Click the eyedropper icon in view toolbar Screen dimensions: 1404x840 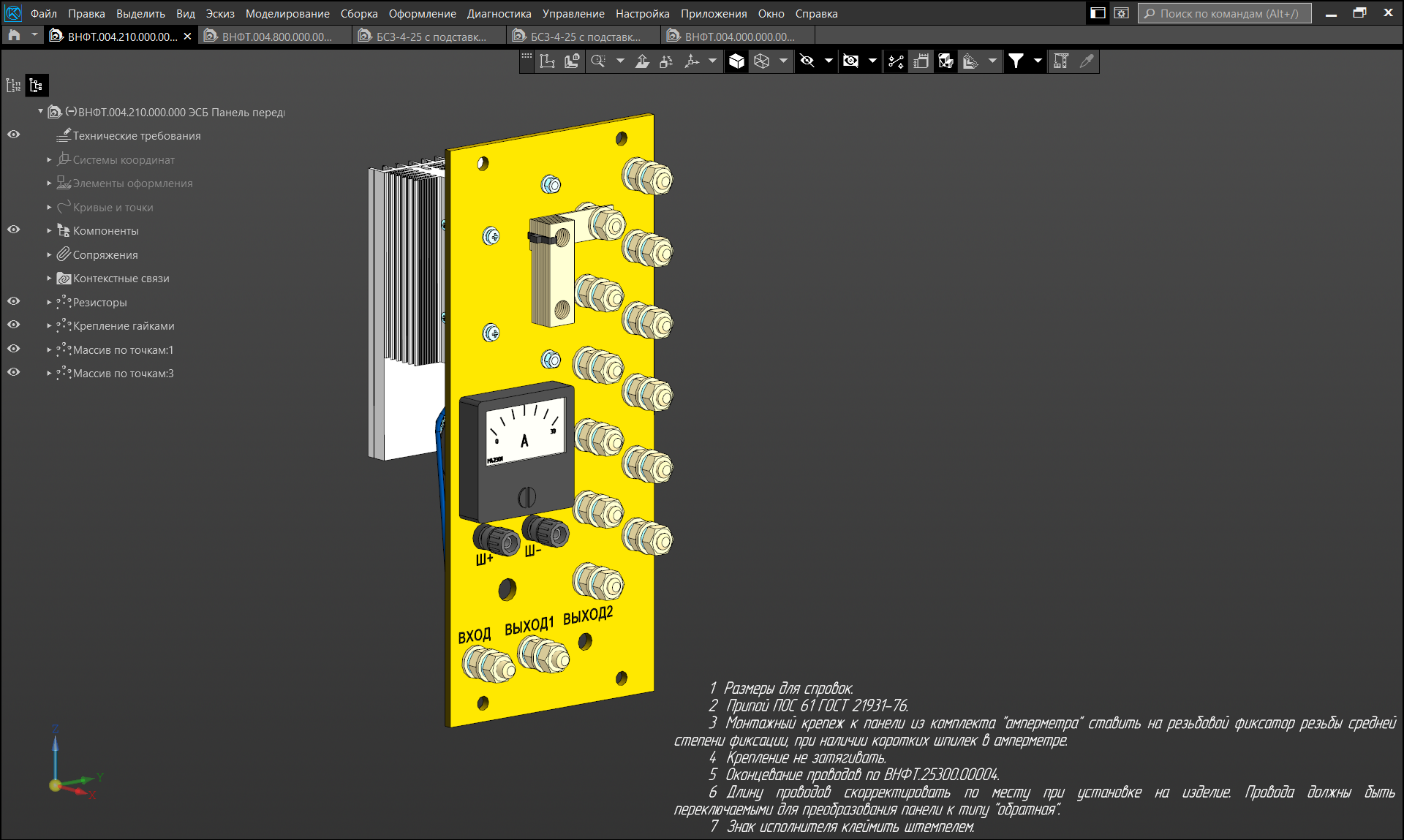(1087, 61)
